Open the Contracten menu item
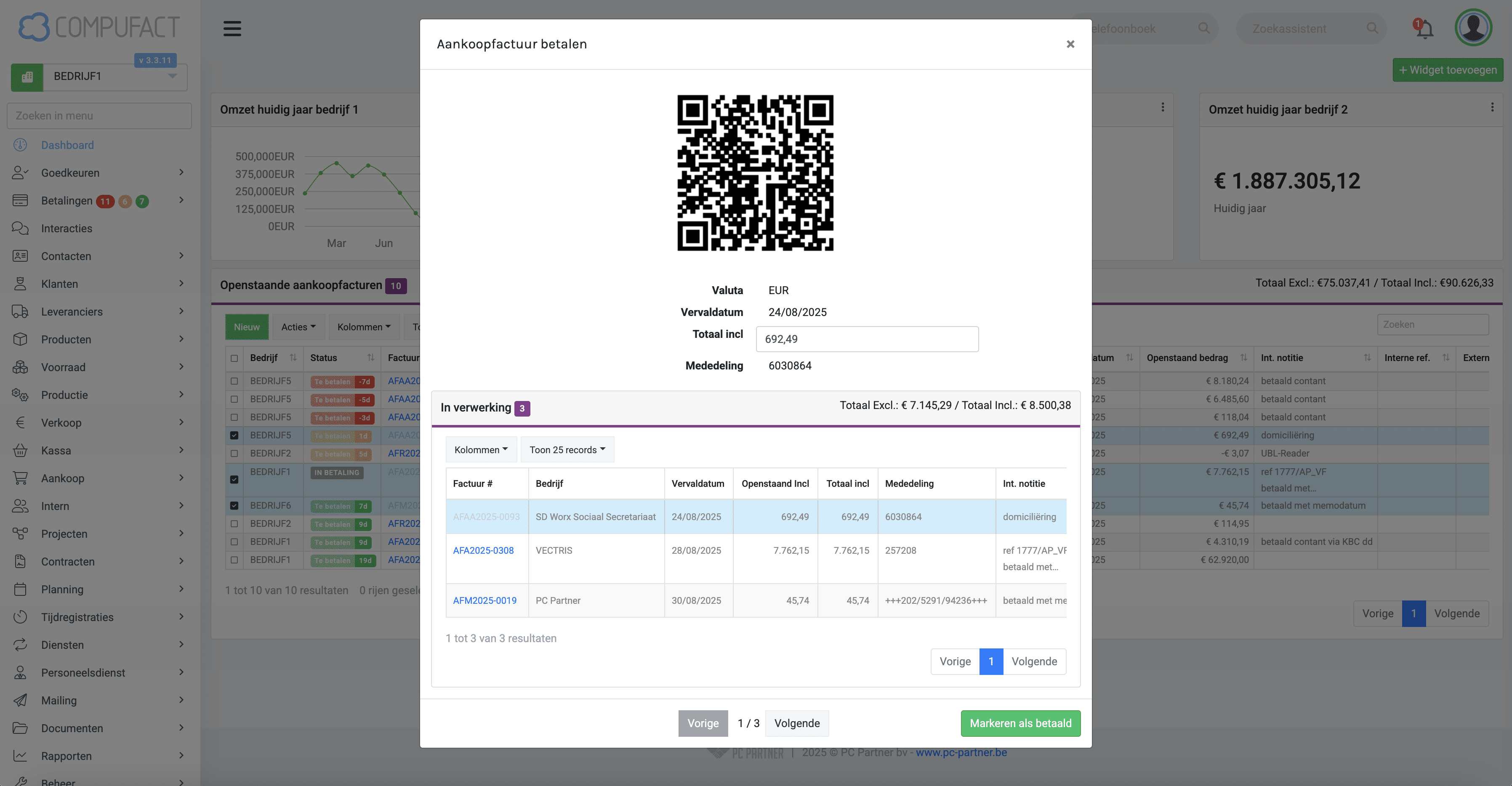1512x786 pixels. click(x=67, y=561)
